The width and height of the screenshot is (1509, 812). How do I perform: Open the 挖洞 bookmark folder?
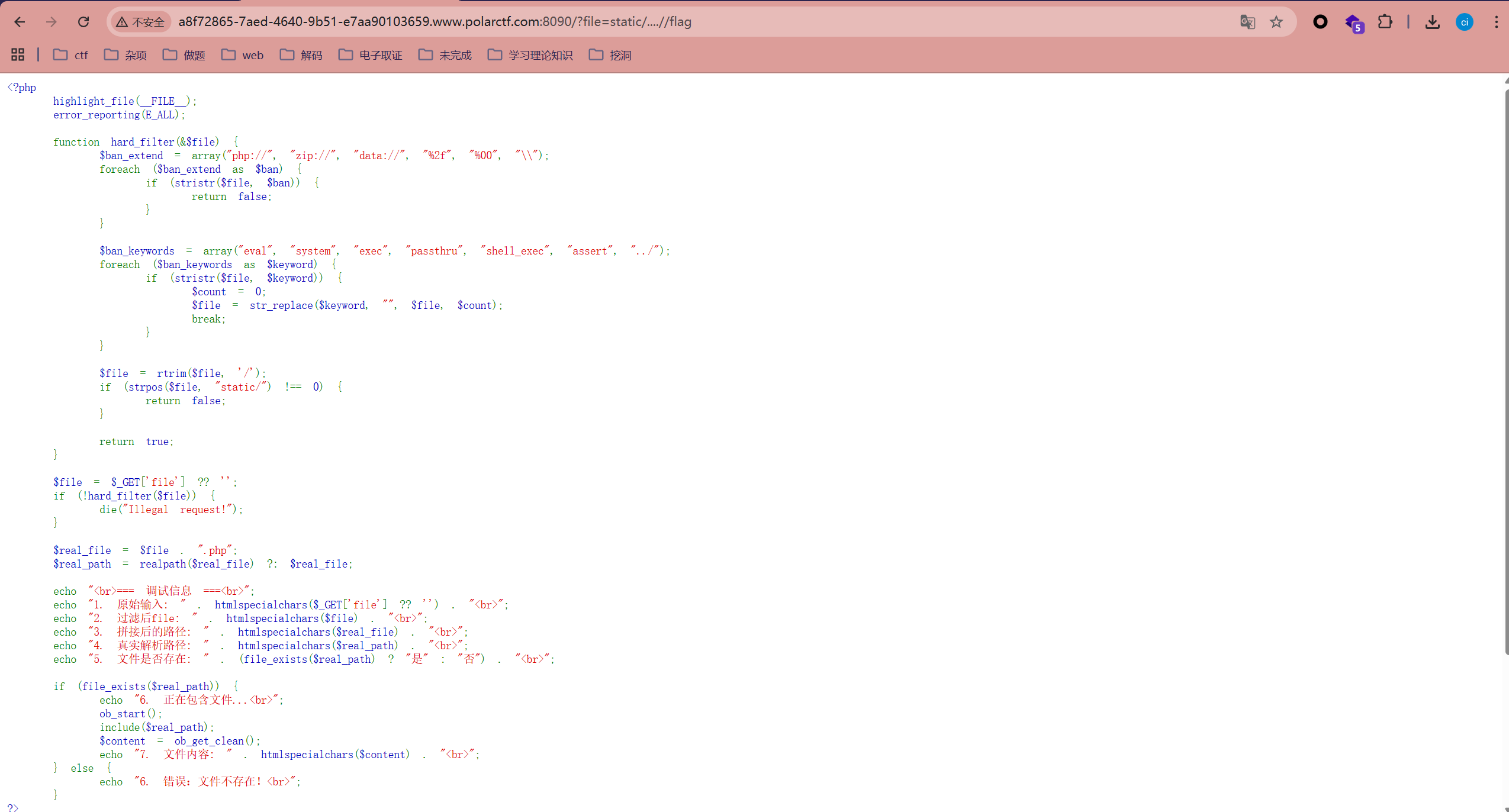(x=610, y=54)
